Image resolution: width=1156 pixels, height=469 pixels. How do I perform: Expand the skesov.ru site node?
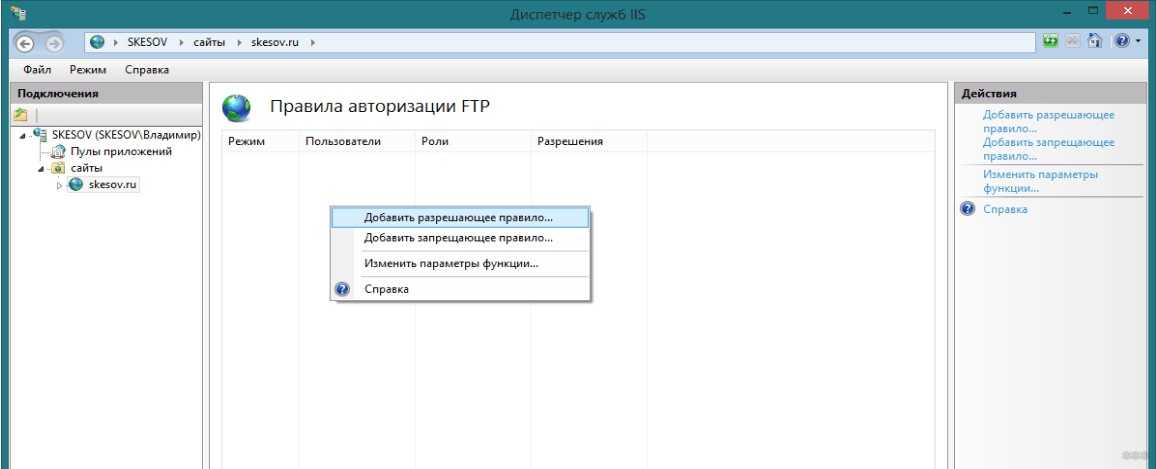[x=59, y=185]
